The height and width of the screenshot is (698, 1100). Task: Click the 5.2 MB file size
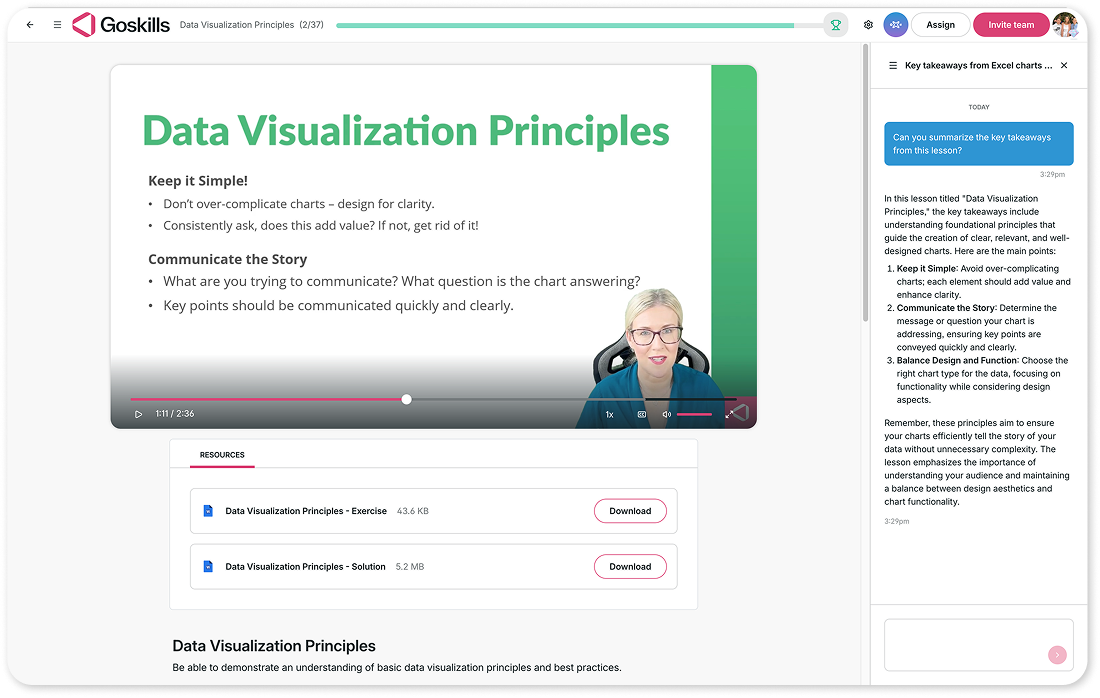coord(410,567)
